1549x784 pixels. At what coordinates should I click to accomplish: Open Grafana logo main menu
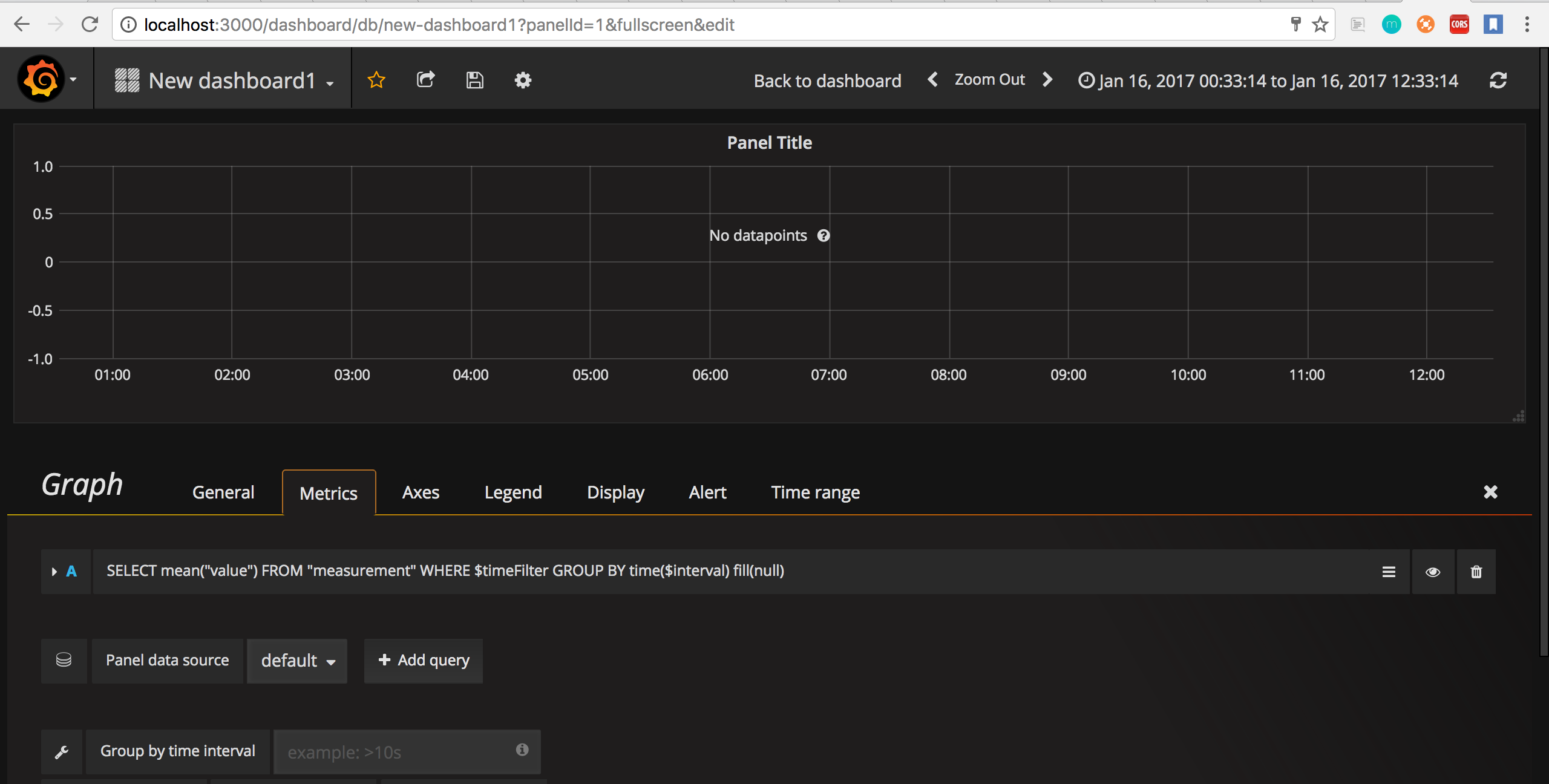pos(42,79)
